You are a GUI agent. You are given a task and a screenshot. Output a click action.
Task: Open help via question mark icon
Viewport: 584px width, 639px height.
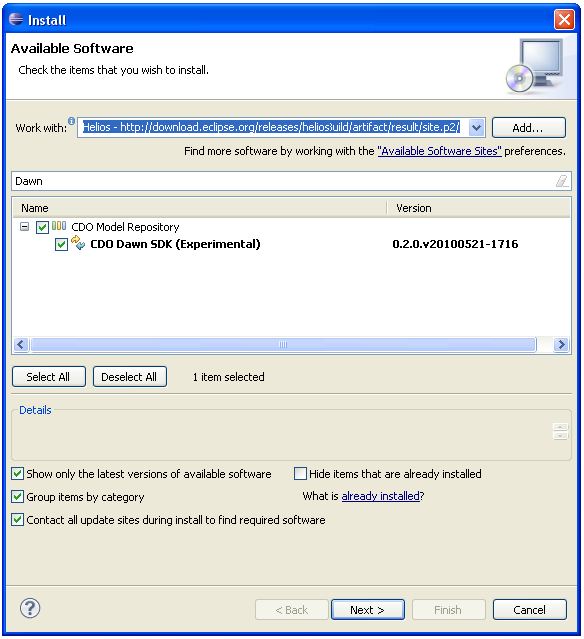point(30,608)
